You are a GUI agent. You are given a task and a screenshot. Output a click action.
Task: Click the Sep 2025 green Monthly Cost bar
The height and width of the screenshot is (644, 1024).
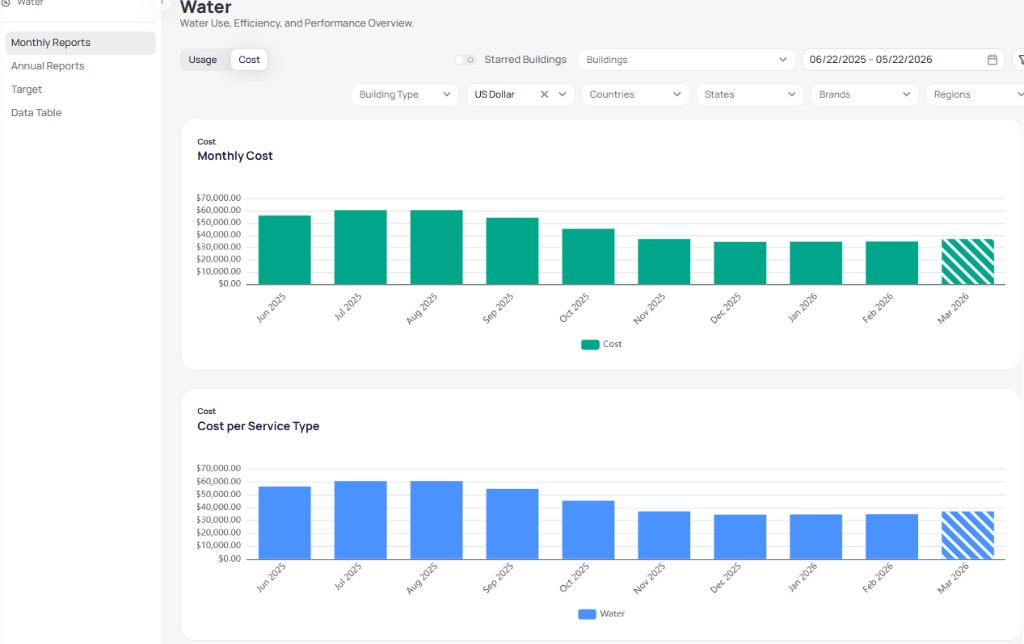pos(512,251)
